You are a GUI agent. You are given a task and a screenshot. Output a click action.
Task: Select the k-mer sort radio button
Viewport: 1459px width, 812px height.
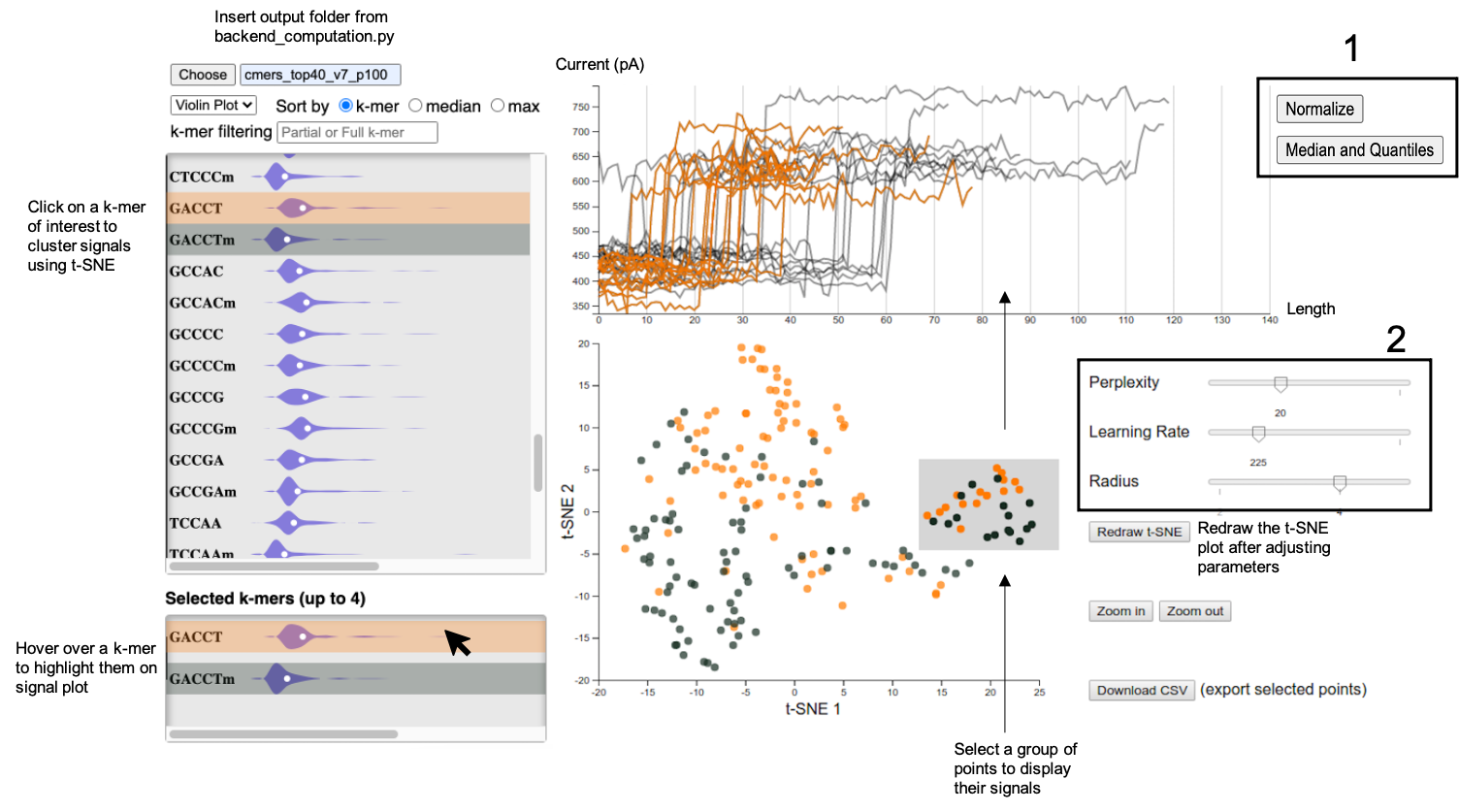345,106
